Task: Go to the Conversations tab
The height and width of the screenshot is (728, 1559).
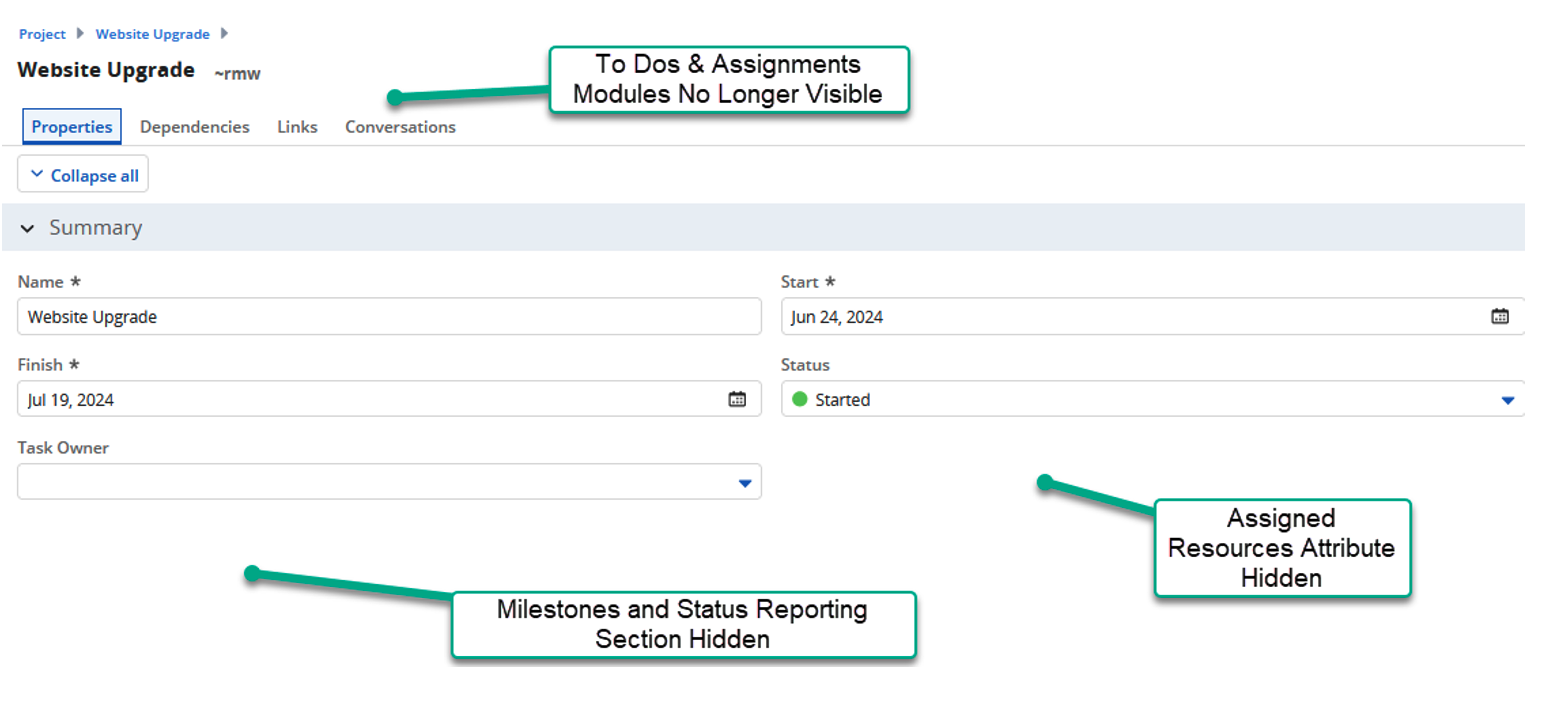Action: [400, 127]
